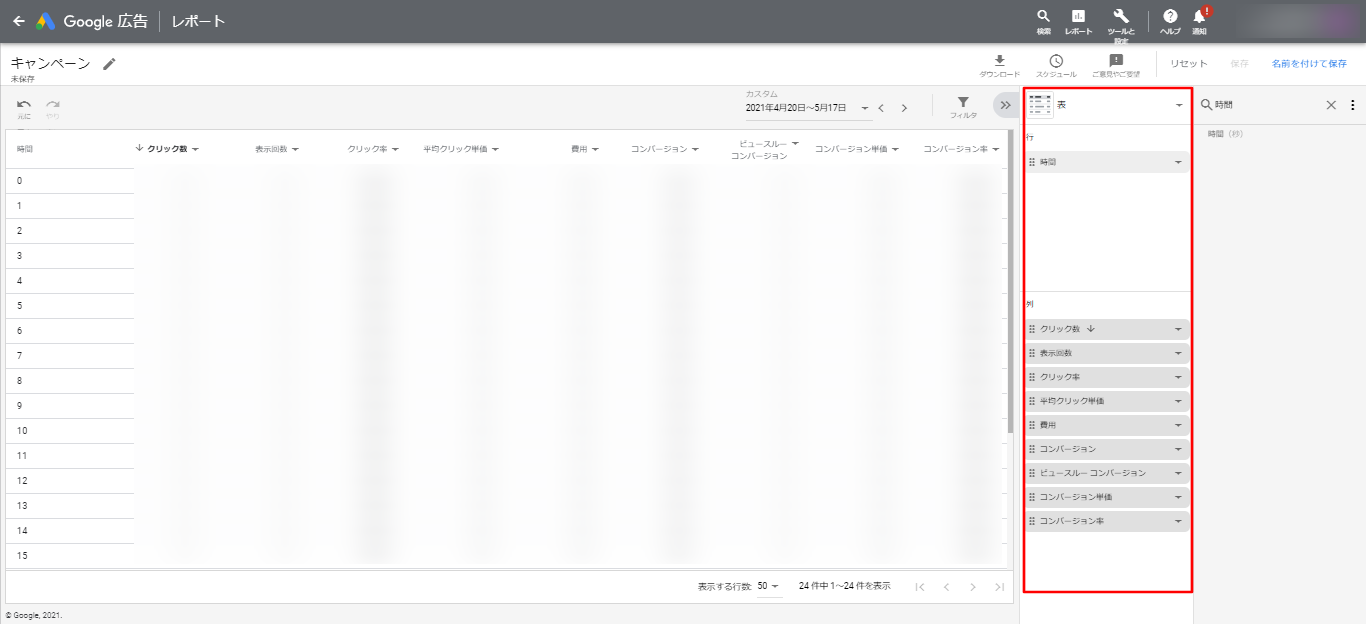Image resolution: width=1366 pixels, height=624 pixels.
Task: Click search magnifier in field panel
Action: pyautogui.click(x=1206, y=105)
